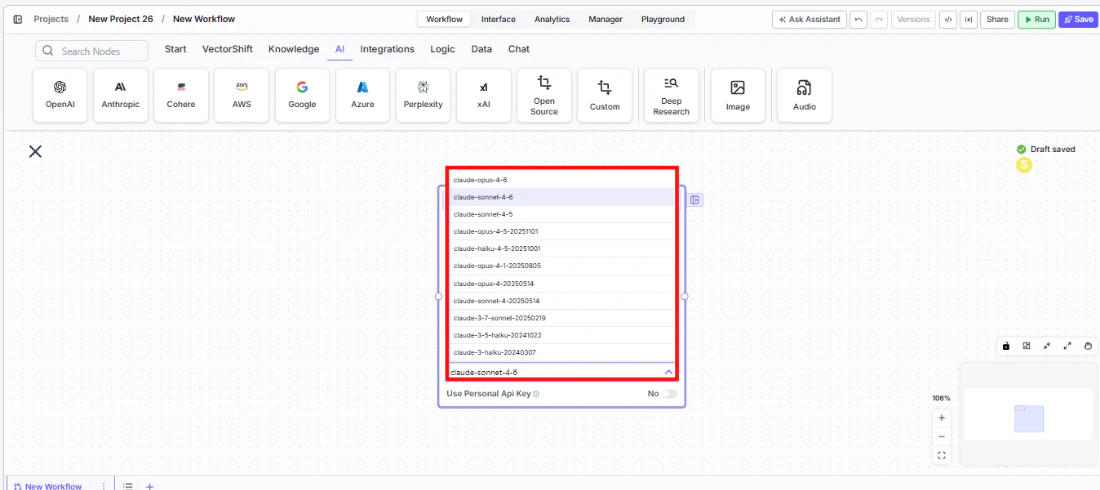Add a Perplexity node

click(x=423, y=95)
